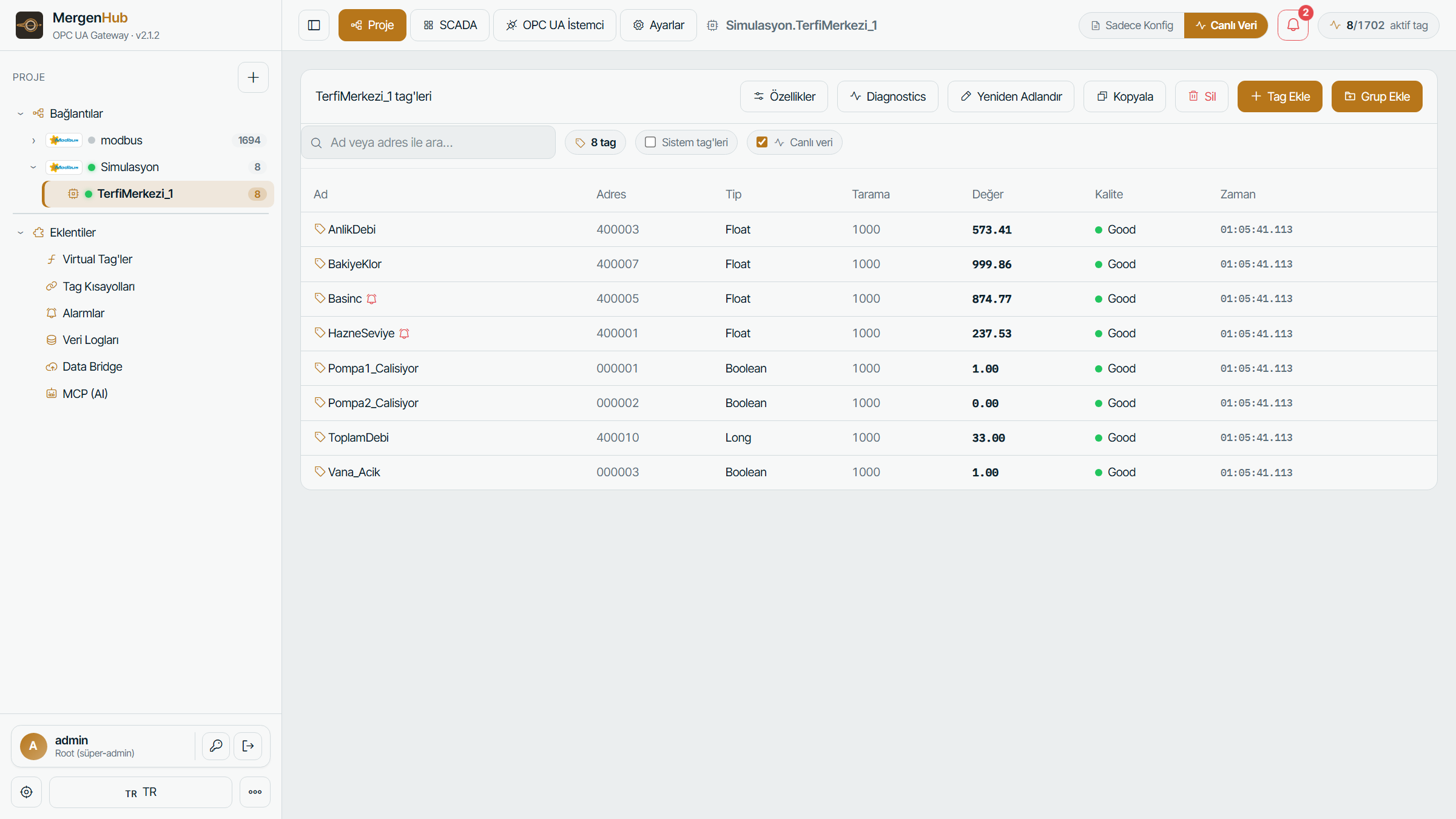Click Yeniden Adlandır button
The image size is (1456, 819).
click(x=1011, y=96)
